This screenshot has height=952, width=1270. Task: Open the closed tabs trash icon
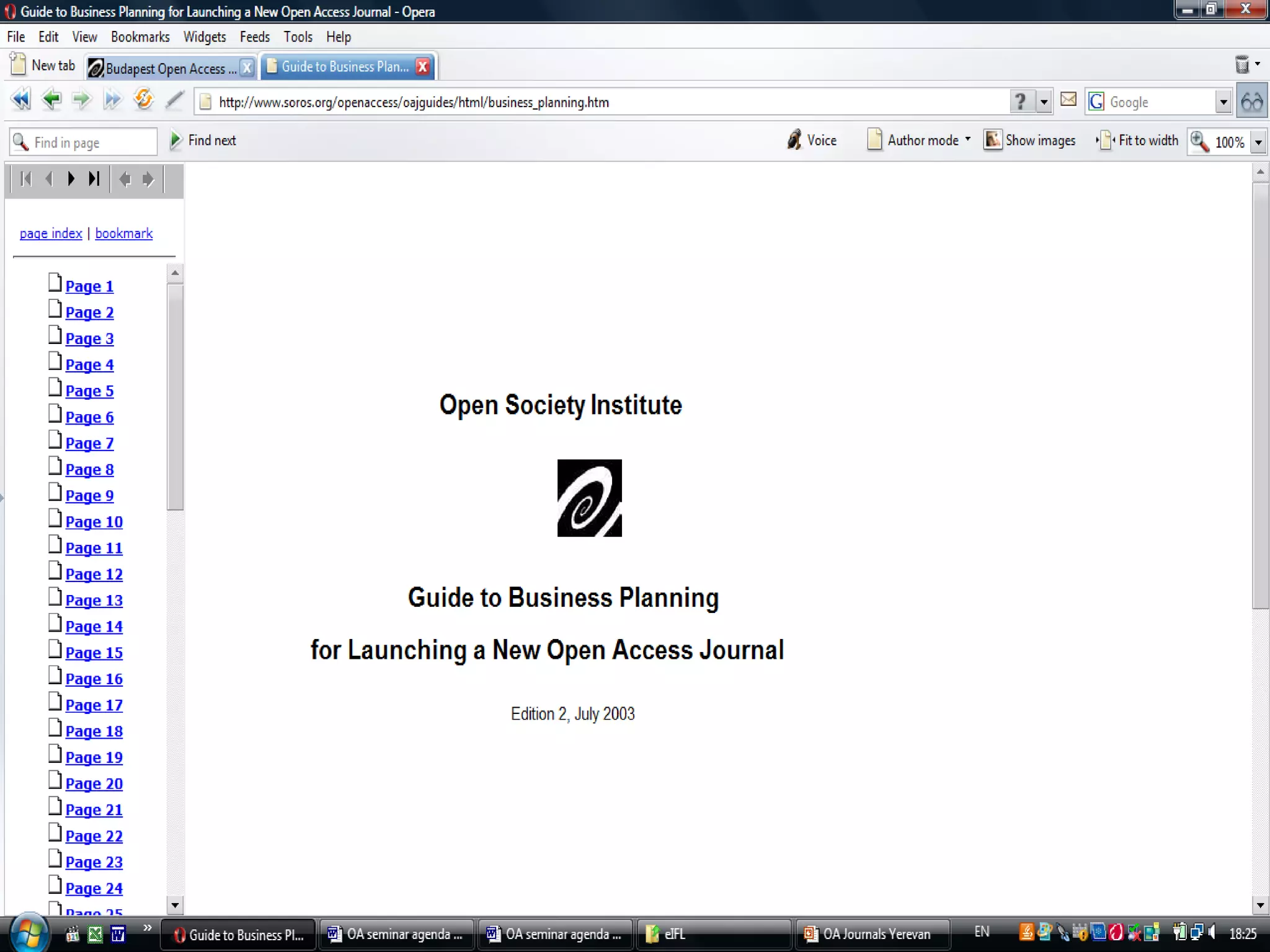[1242, 64]
